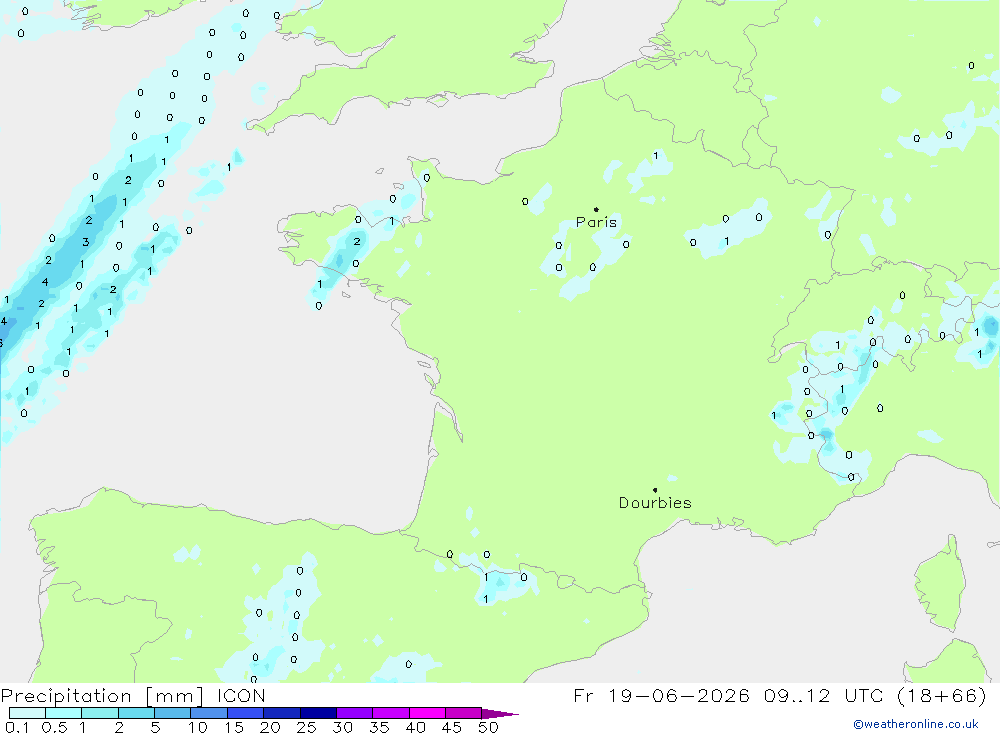The width and height of the screenshot is (1000, 733).
Task: Click the legend label '0.1'
Action: pos(17,727)
